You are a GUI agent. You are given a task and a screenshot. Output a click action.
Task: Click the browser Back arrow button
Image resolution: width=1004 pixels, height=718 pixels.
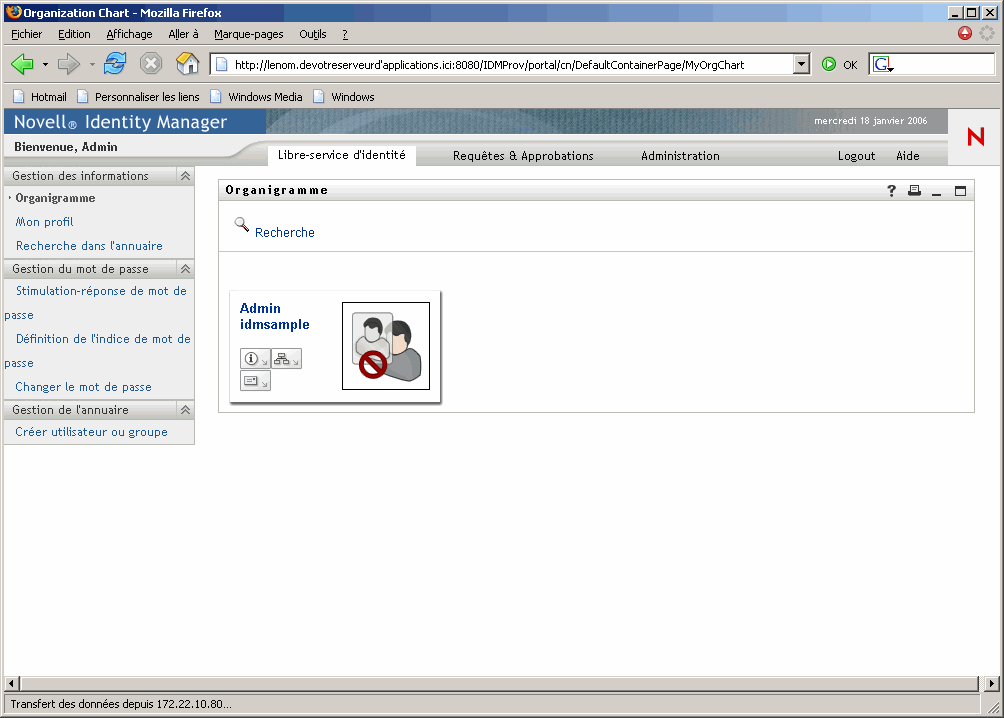point(22,64)
